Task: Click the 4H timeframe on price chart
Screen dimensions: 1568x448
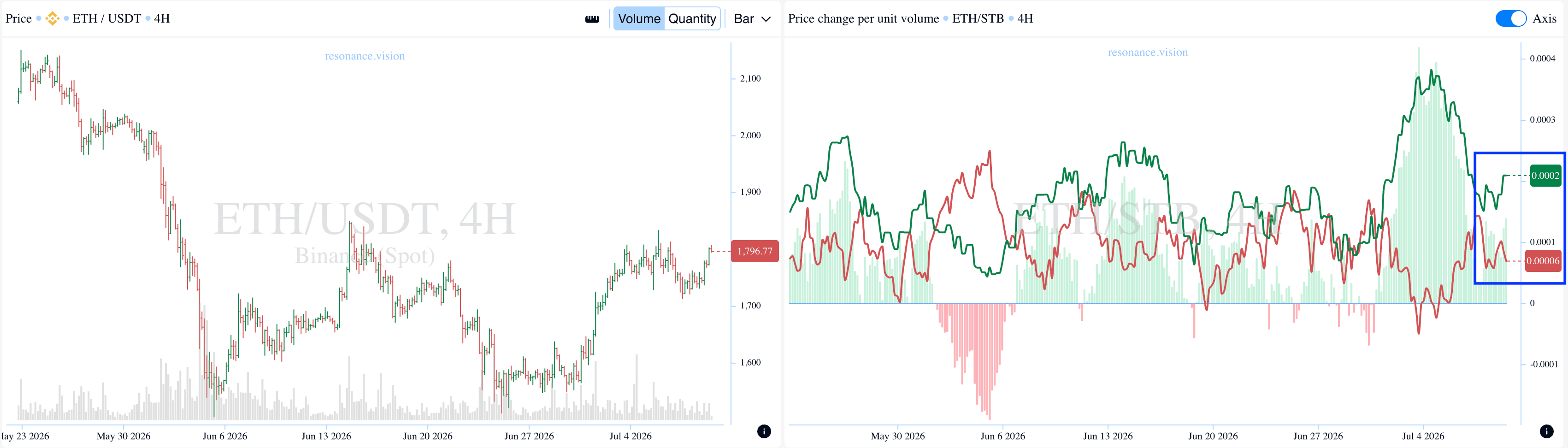Action: point(162,19)
